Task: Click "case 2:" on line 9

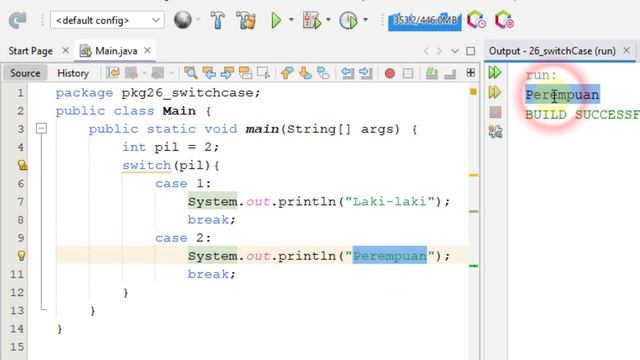Action: pyautogui.click(x=183, y=238)
